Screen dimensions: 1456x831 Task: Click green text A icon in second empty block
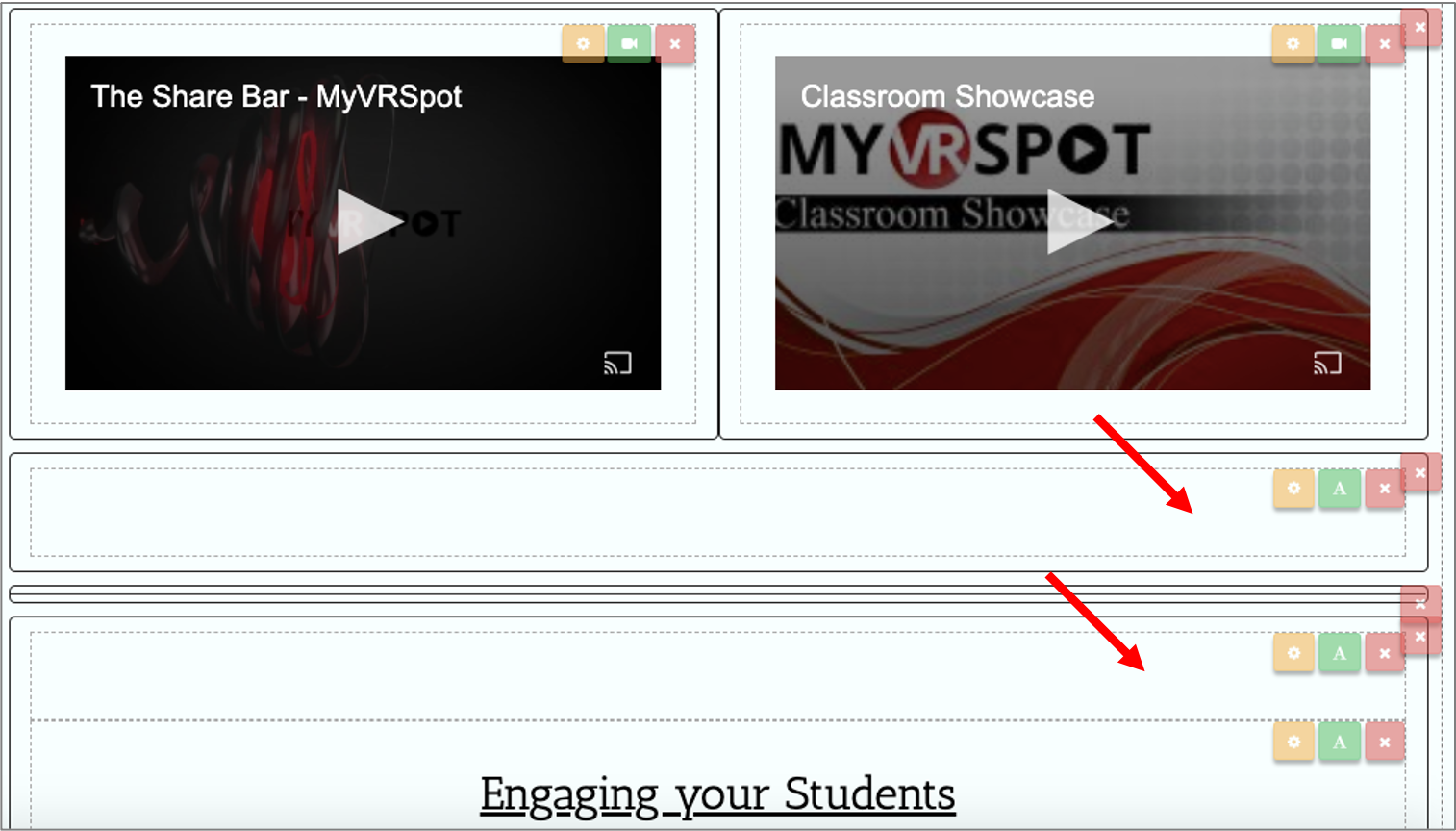[x=1340, y=653]
